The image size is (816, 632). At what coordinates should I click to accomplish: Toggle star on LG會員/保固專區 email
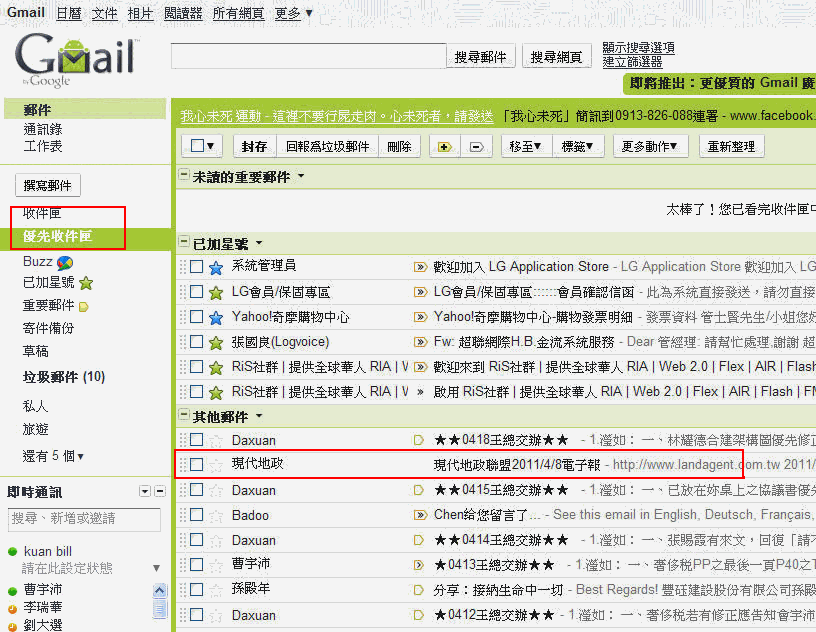pyautogui.click(x=216, y=293)
